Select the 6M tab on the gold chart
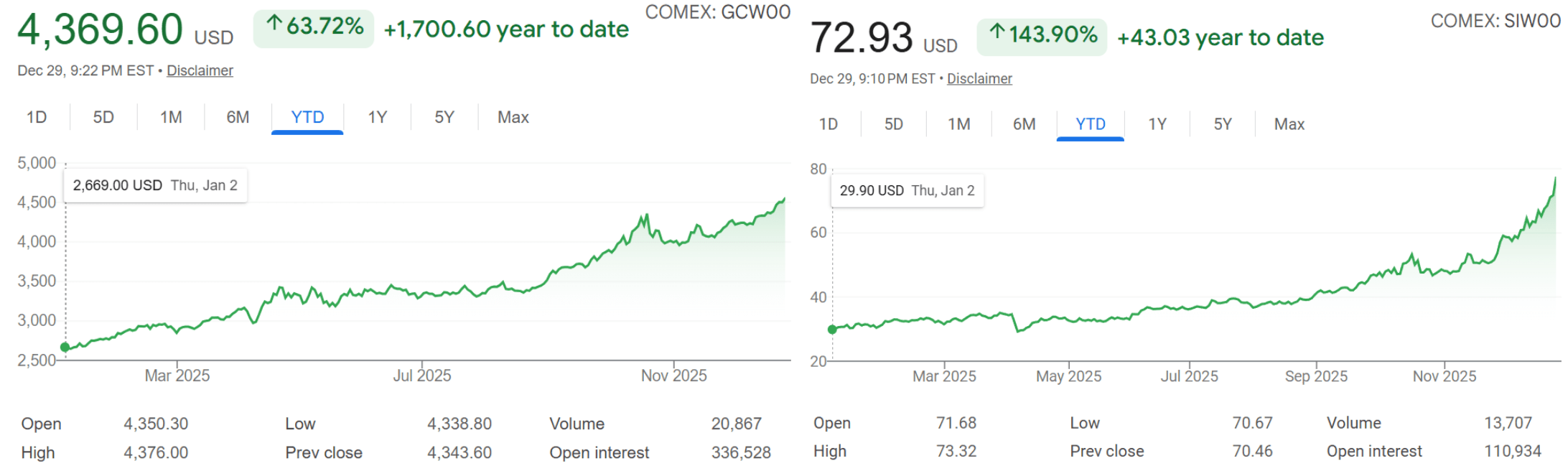 point(238,117)
